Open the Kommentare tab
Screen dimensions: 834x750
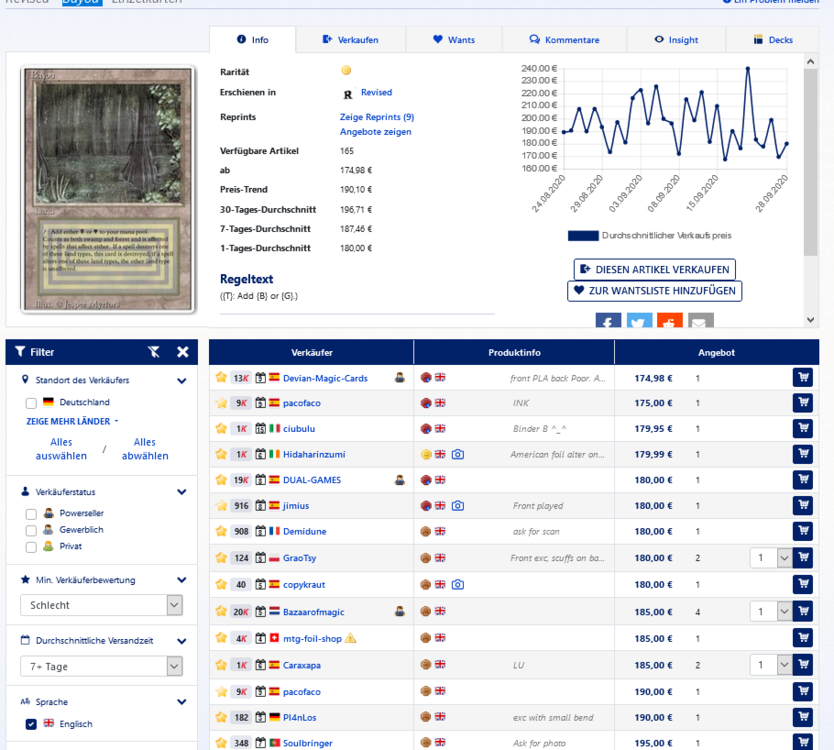565,40
